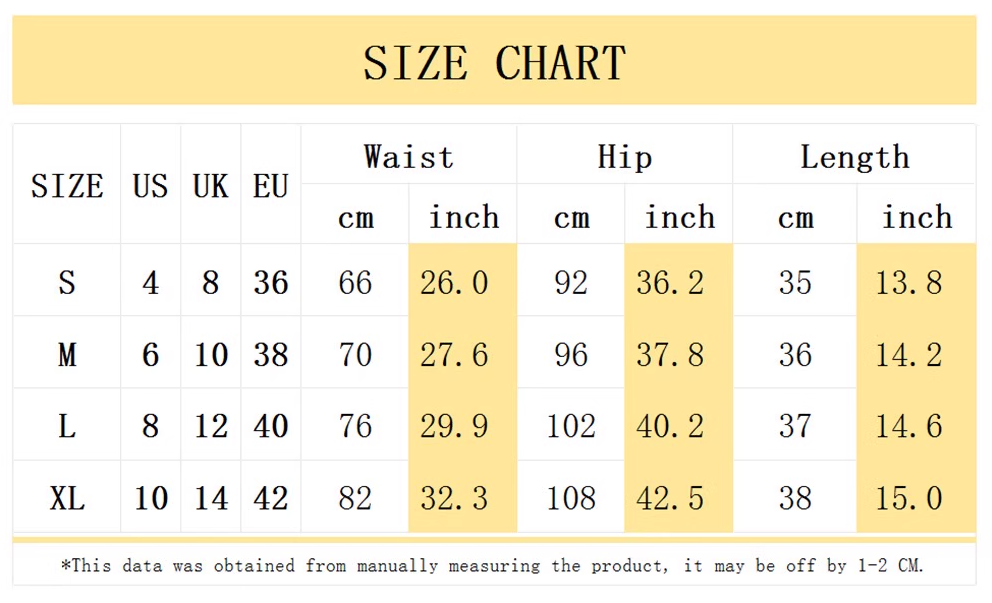
Task: Click the inch subheader under Length
Action: [x=916, y=217]
